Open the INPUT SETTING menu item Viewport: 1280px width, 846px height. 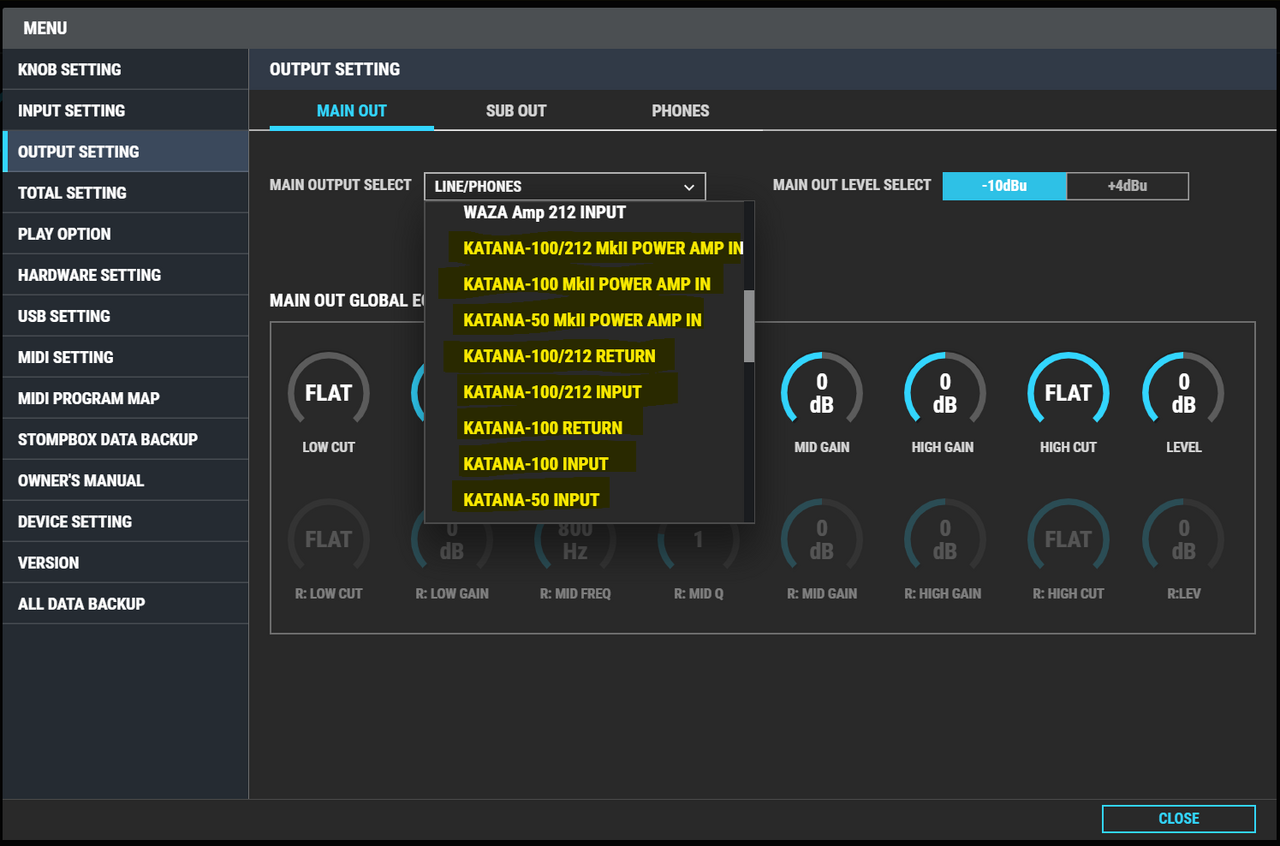coord(125,110)
